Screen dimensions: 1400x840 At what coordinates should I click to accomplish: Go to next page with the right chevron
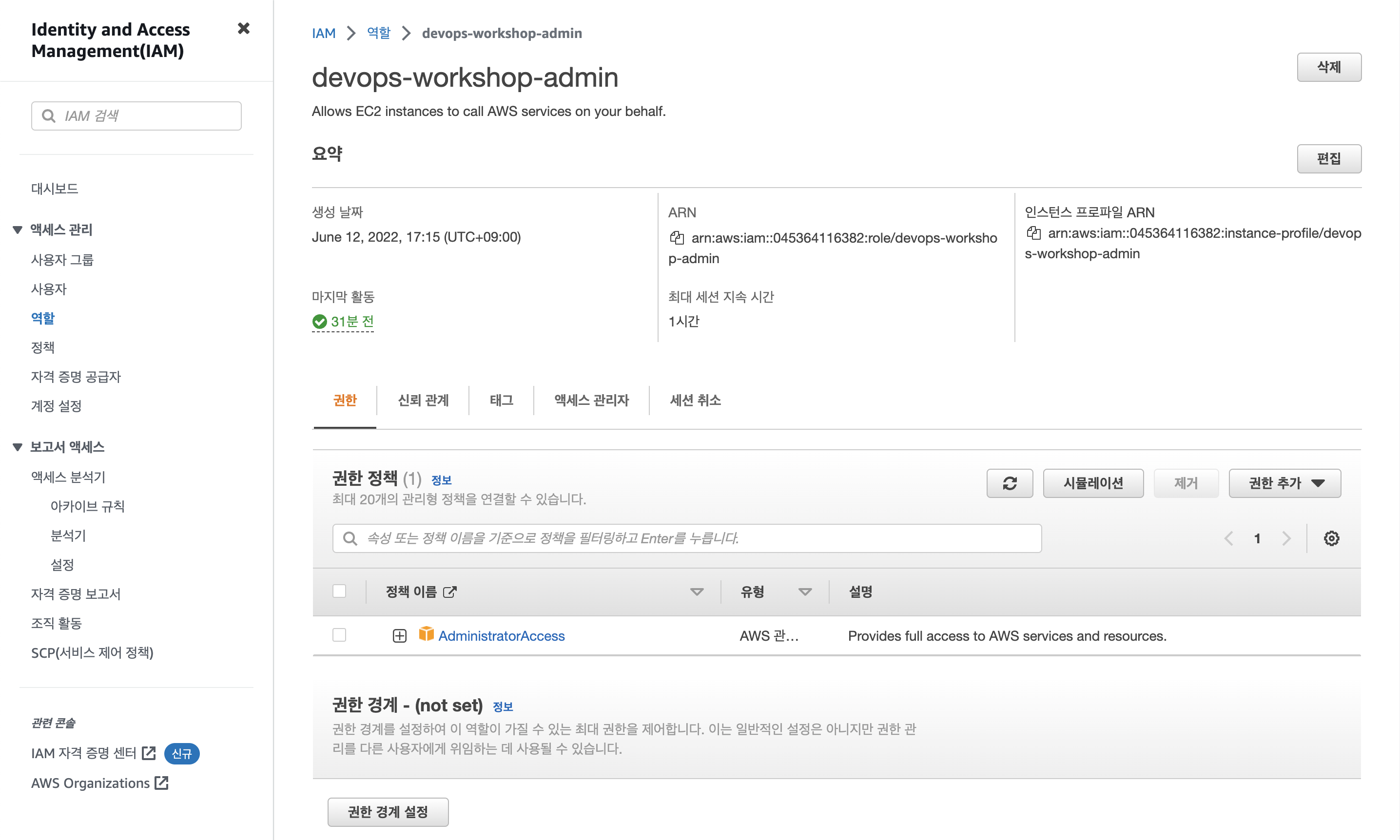(1286, 538)
